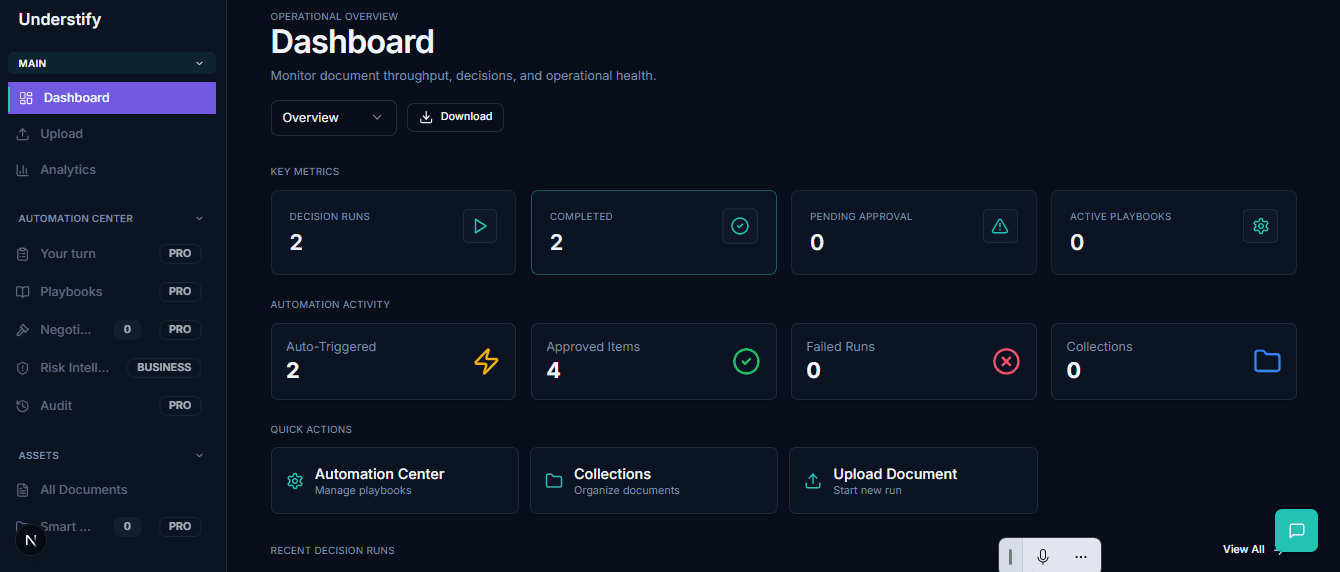
Task: Click the Audit history clock icon
Action: pos(23,406)
